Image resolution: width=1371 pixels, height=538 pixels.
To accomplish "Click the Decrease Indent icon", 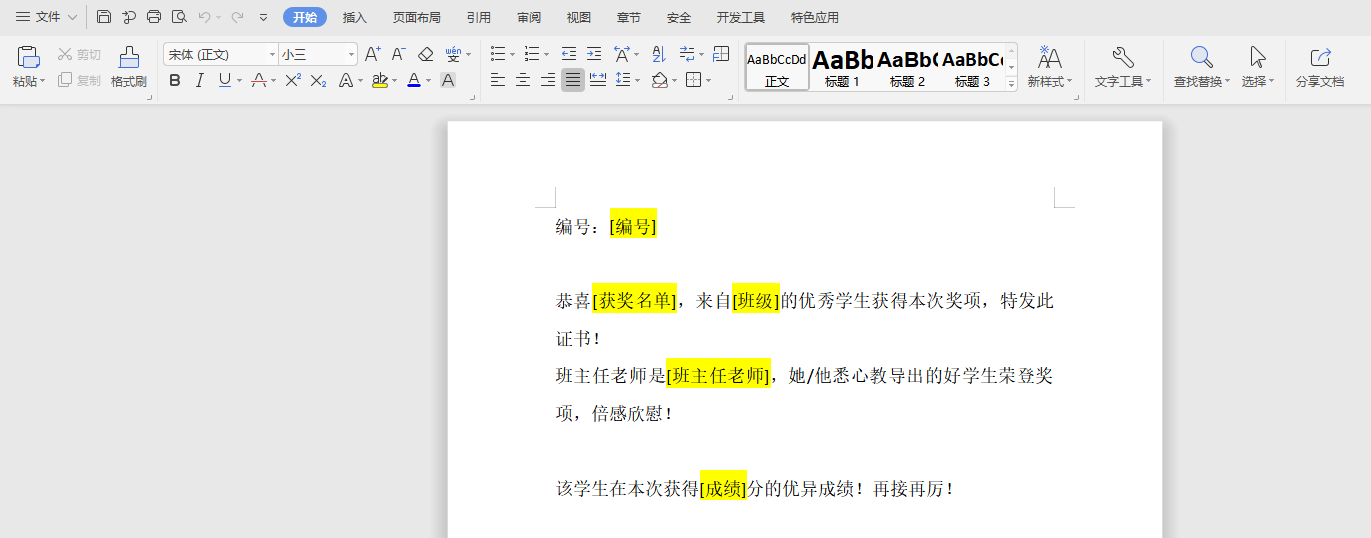I will click(x=569, y=54).
